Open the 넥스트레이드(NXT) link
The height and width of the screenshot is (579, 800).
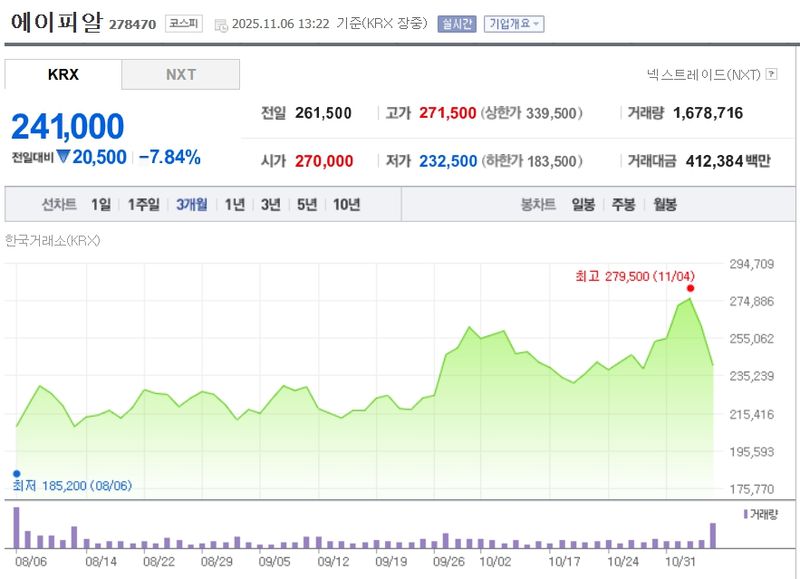pyautogui.click(x=704, y=74)
